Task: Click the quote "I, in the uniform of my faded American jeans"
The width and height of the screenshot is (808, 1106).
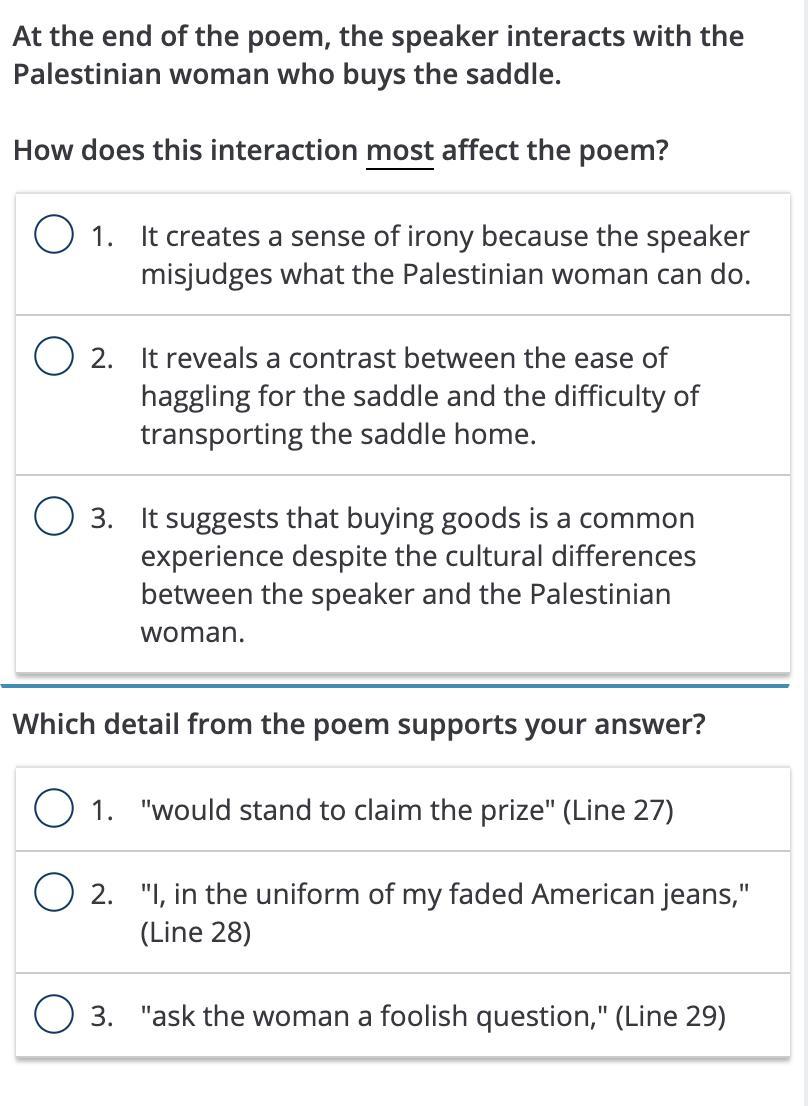Action: click(444, 894)
